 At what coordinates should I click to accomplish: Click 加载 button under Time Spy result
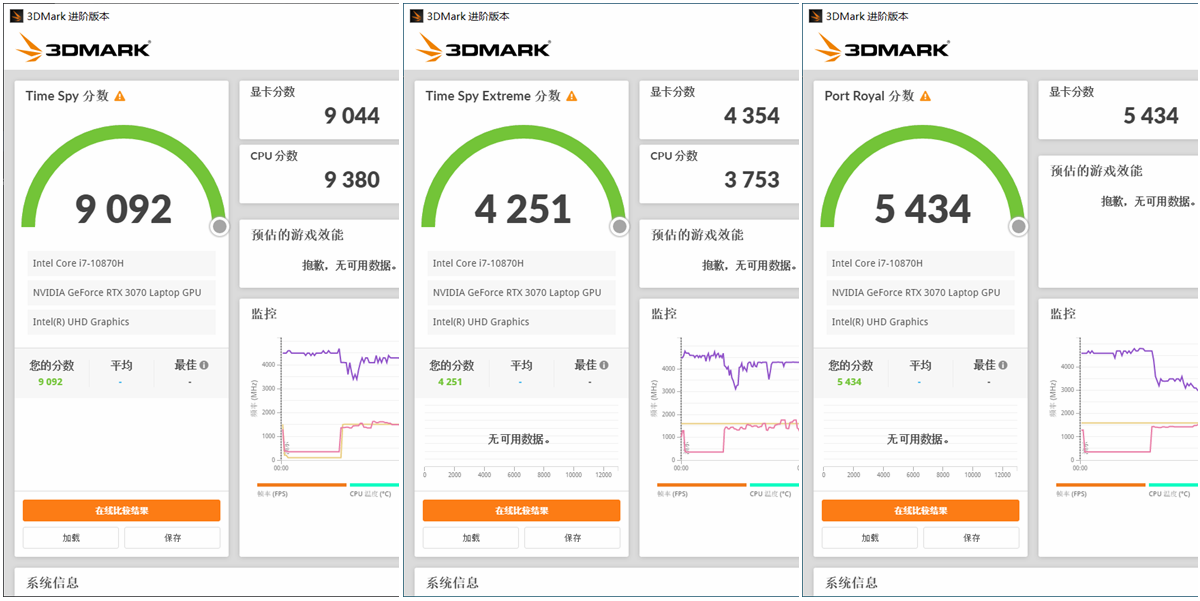coord(71,538)
